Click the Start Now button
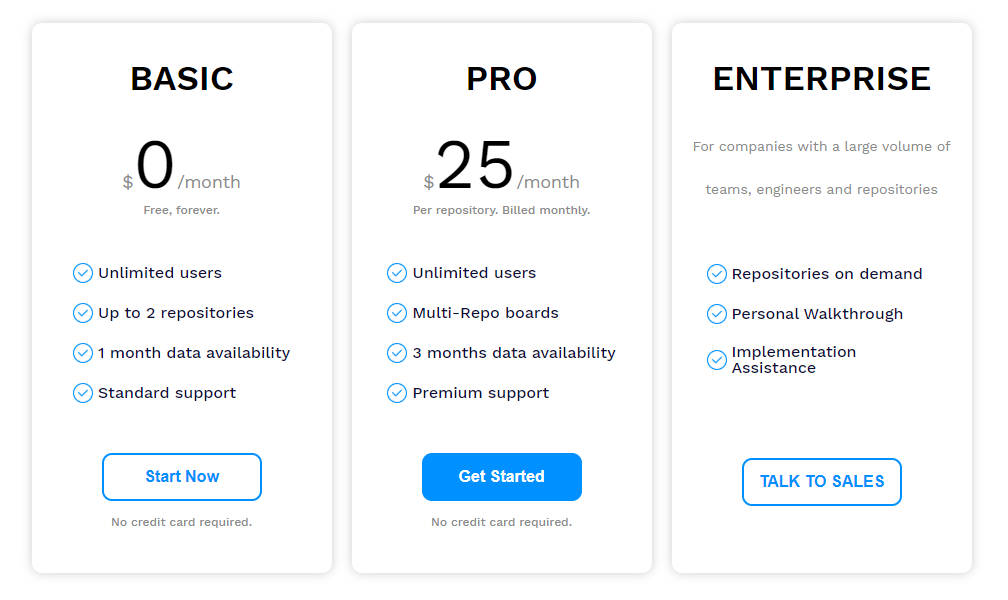1008x600 pixels. (181, 477)
